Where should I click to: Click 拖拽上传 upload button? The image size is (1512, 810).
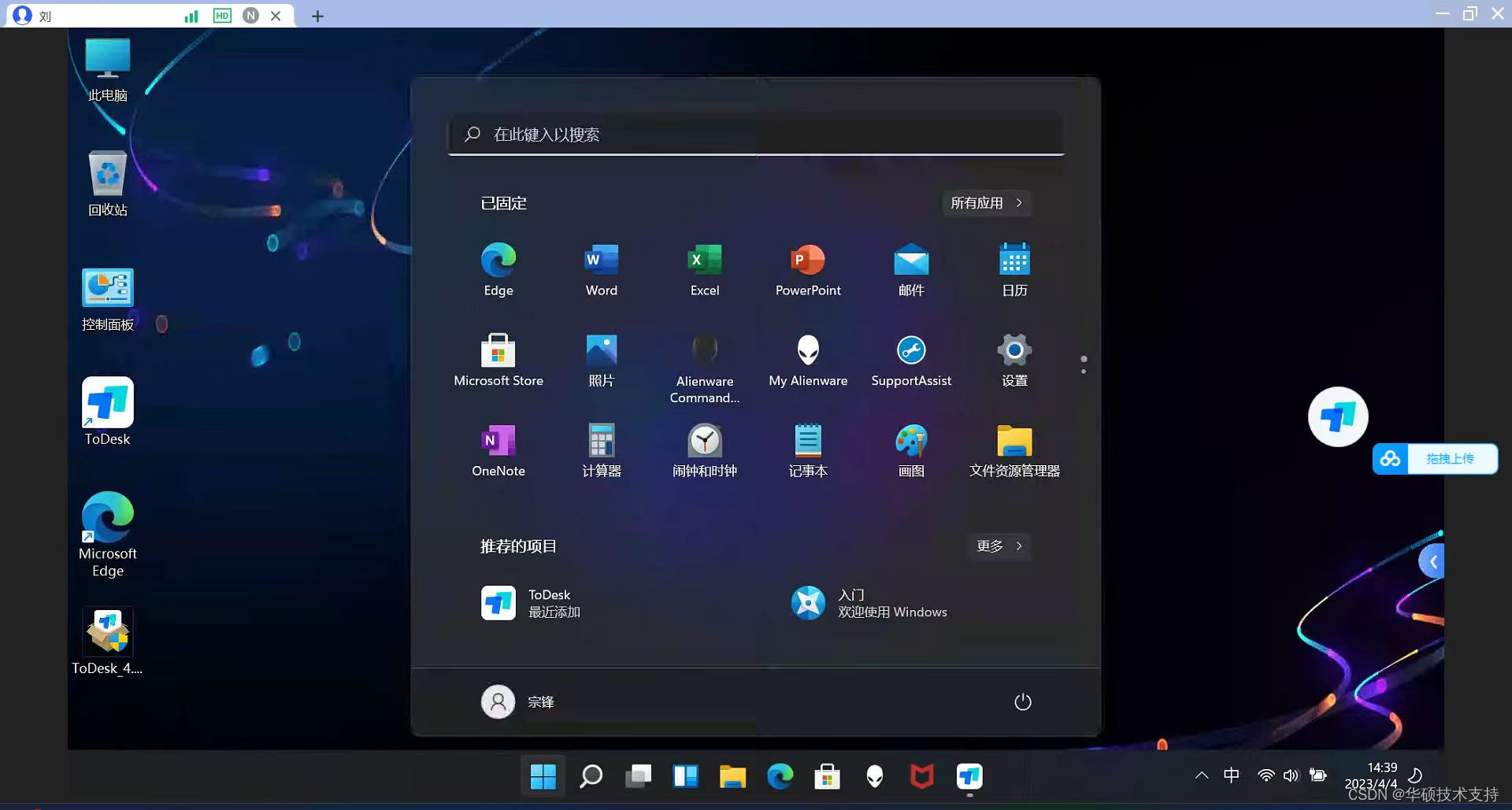tap(1435, 458)
